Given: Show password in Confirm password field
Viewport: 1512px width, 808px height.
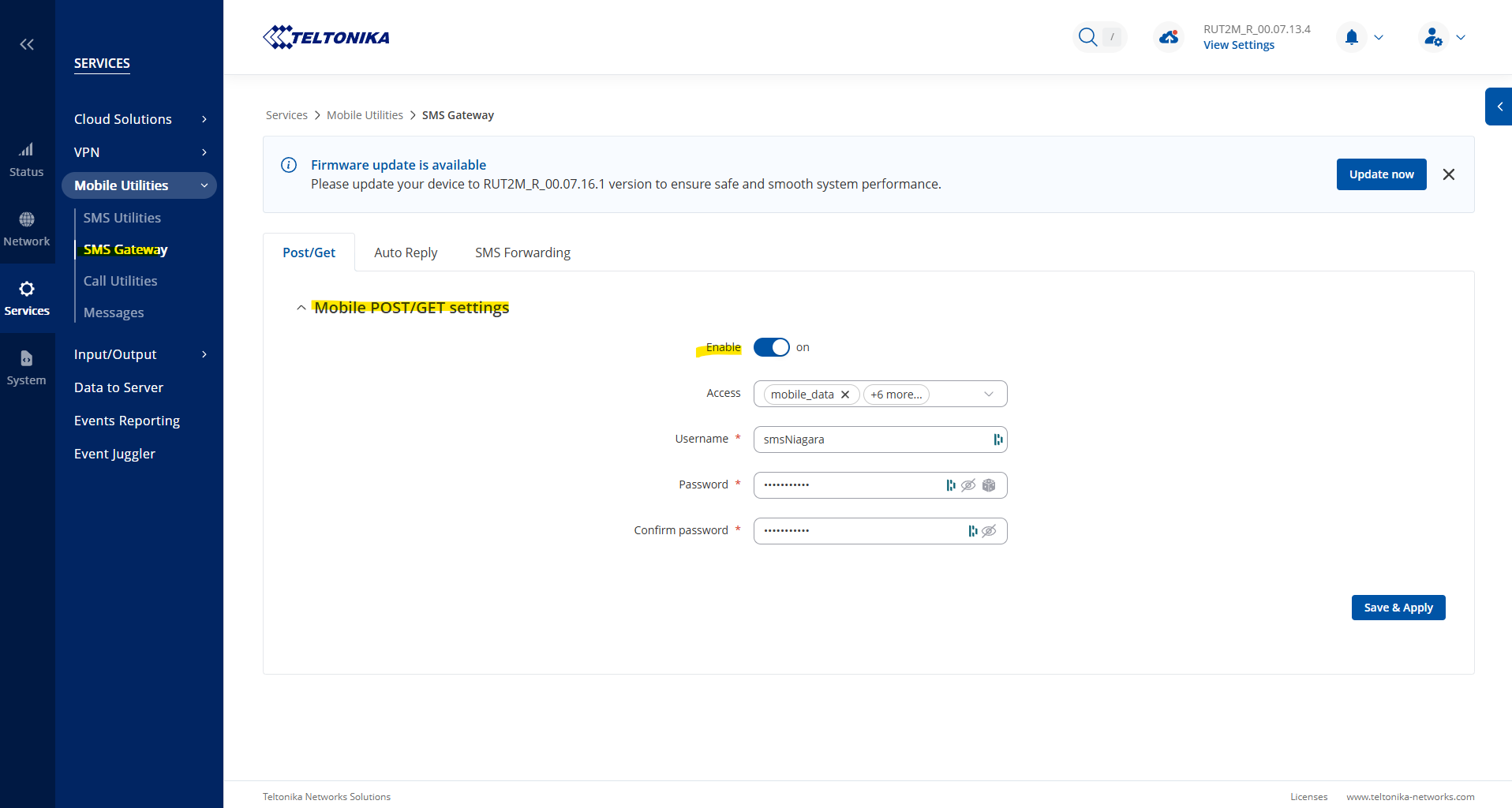Looking at the screenshot, I should pos(989,531).
